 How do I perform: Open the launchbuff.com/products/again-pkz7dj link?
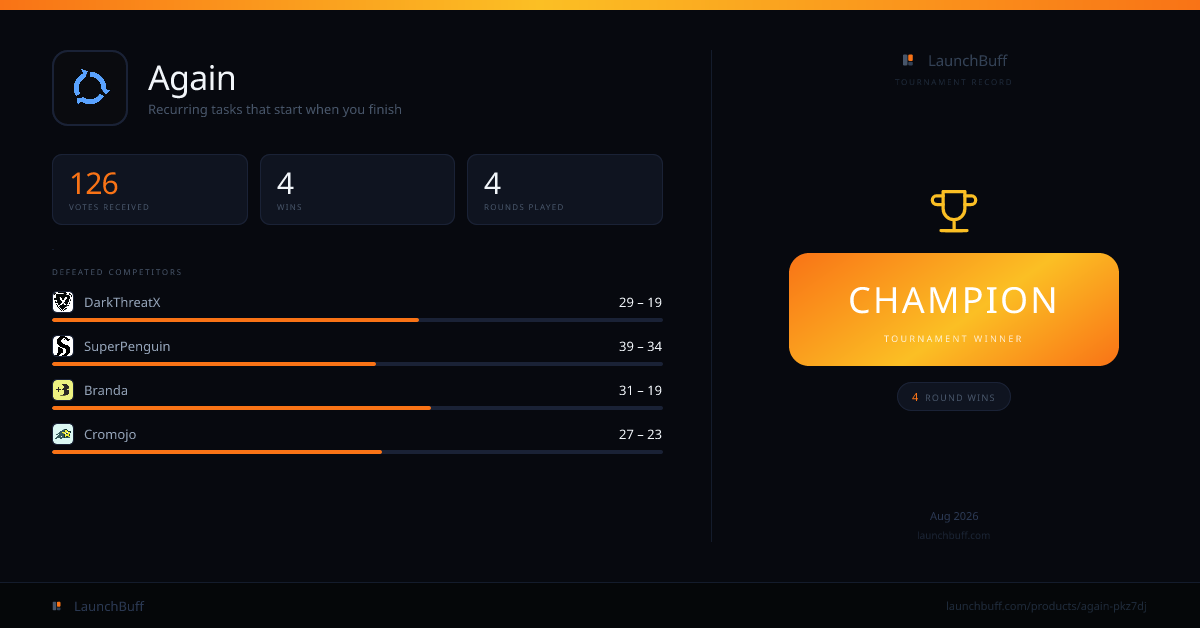pos(1046,606)
